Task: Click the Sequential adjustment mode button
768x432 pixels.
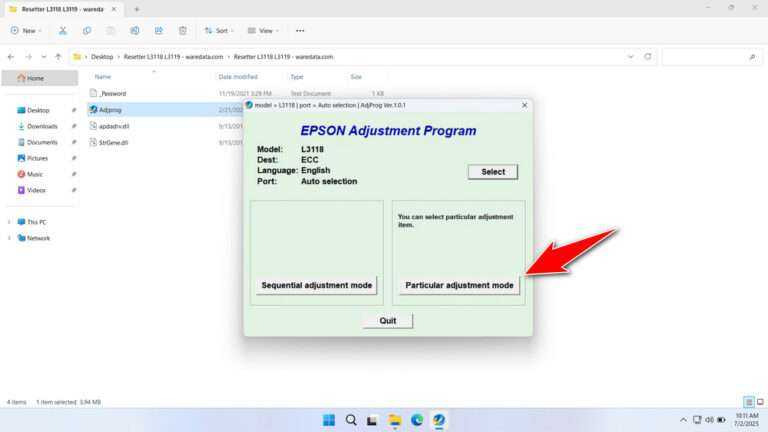Action: click(x=316, y=285)
